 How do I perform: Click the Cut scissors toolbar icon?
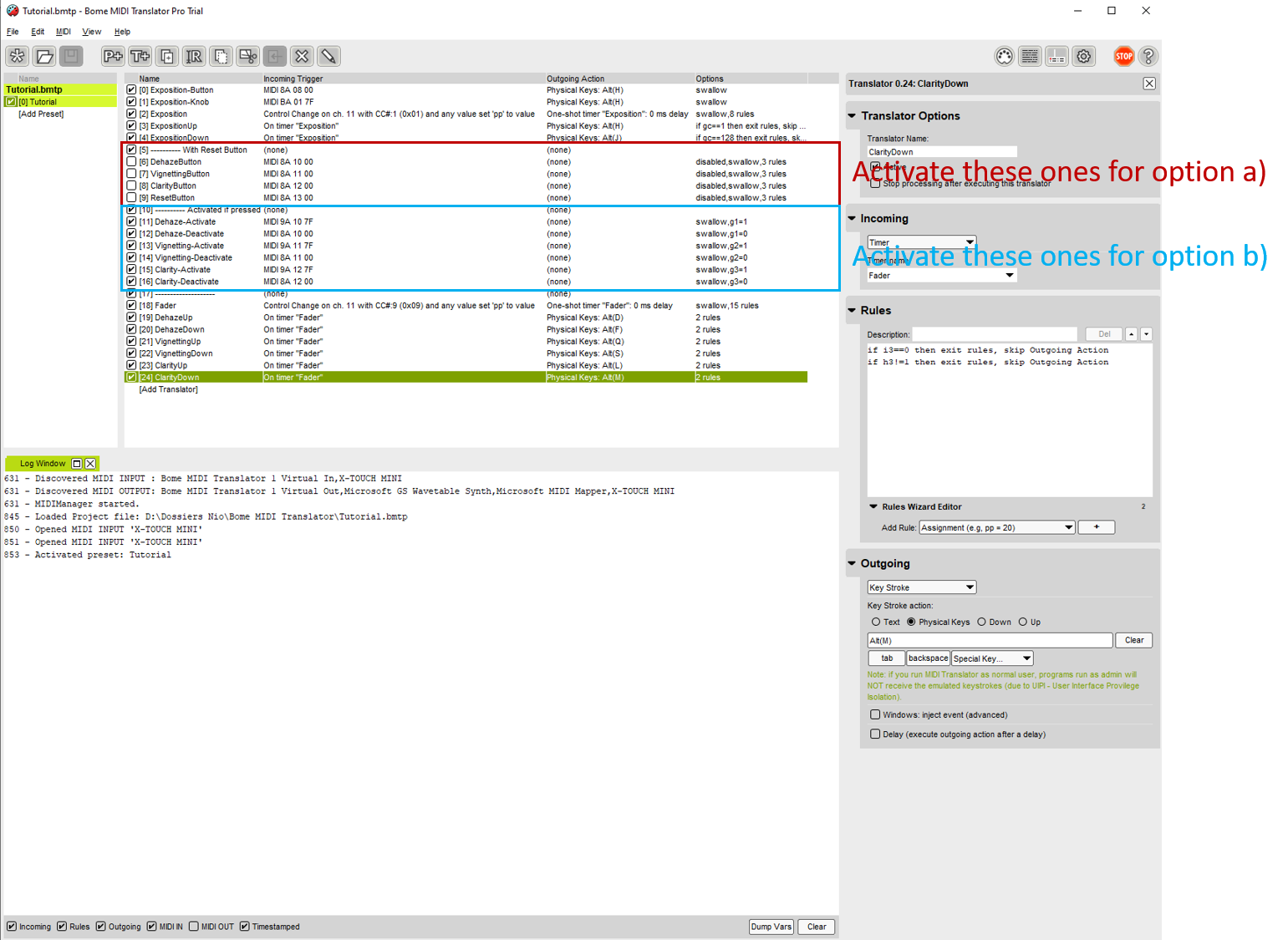coord(248,56)
